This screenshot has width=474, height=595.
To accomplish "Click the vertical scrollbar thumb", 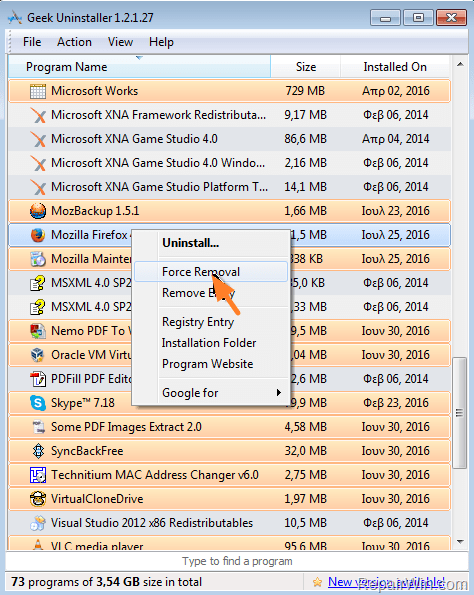I will pos(460,413).
